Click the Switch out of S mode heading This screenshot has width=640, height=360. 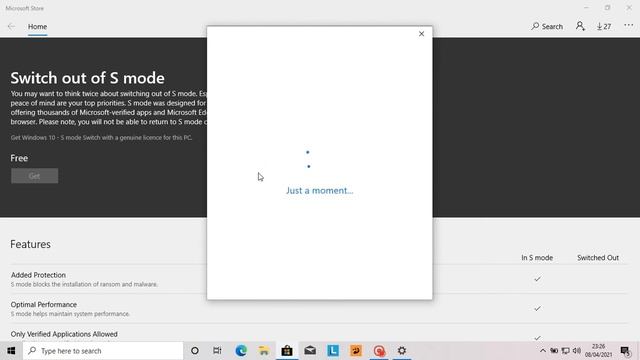coord(87,78)
